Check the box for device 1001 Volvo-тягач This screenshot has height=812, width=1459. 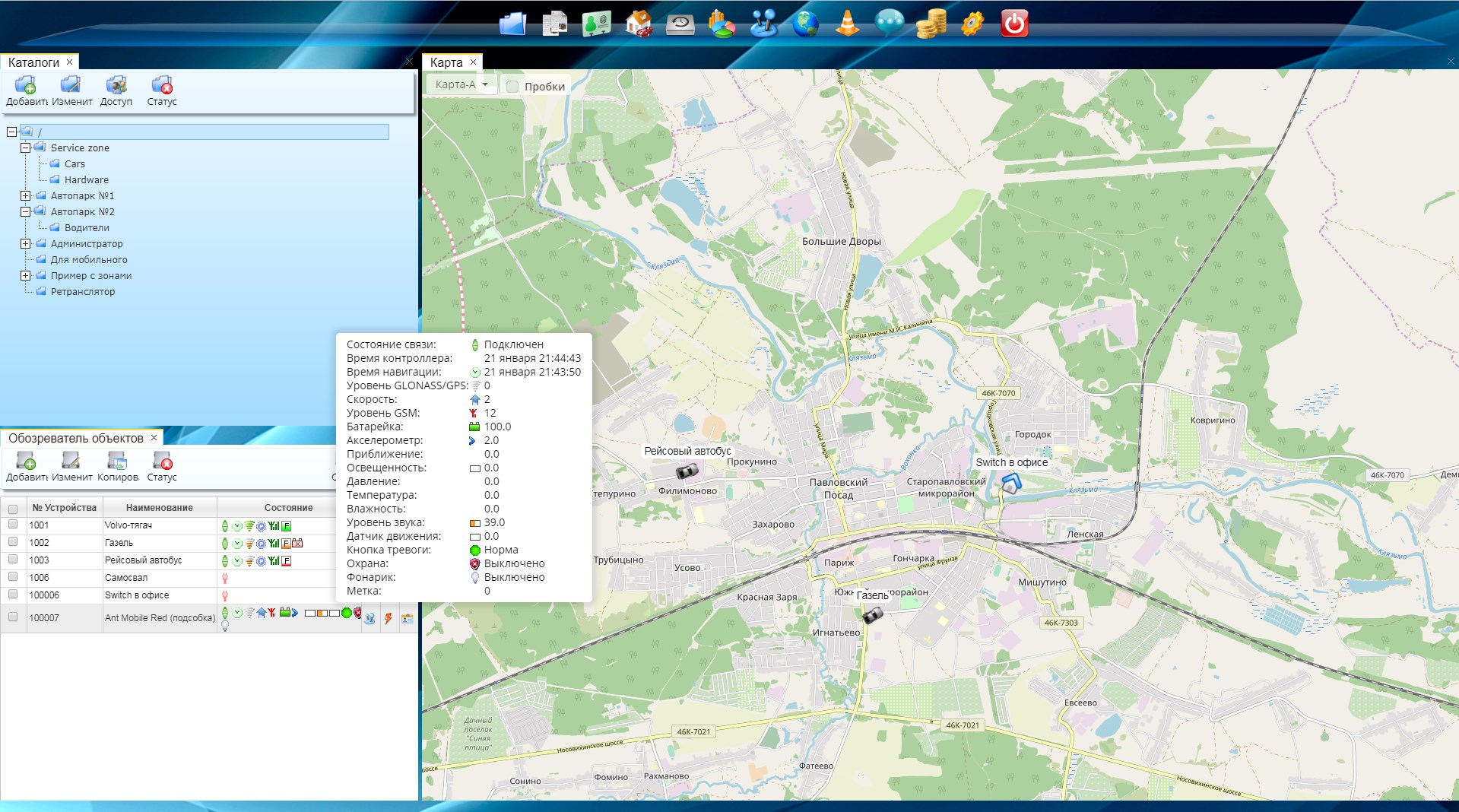13,525
